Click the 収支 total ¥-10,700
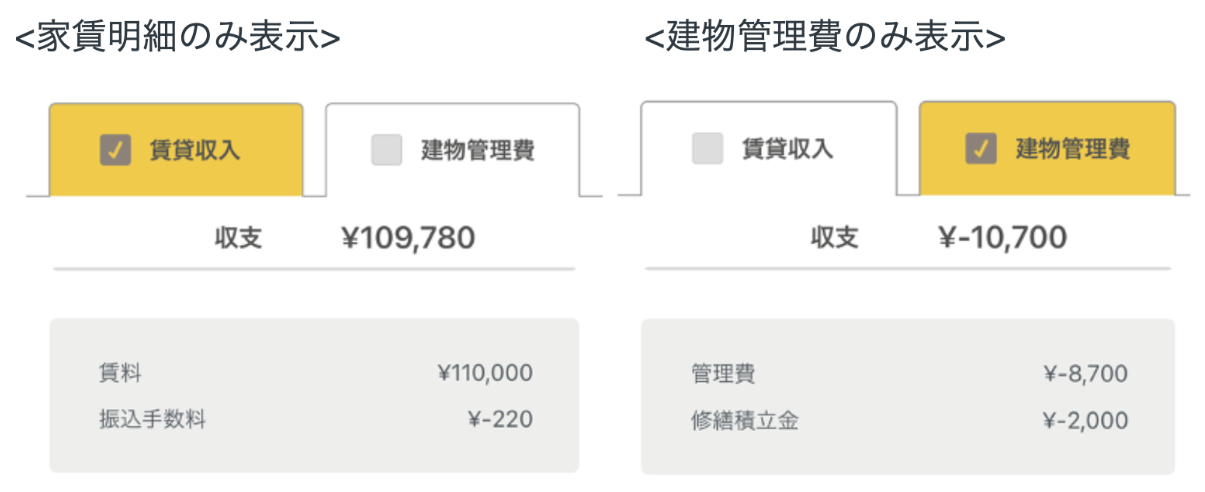The image size is (1205, 492). (1002, 238)
